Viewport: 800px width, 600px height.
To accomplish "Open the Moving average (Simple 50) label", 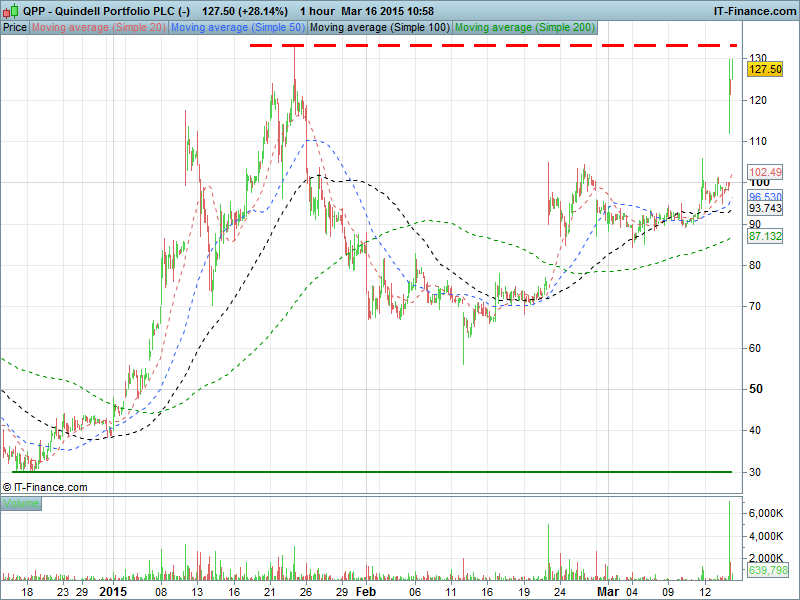I will (x=238, y=28).
